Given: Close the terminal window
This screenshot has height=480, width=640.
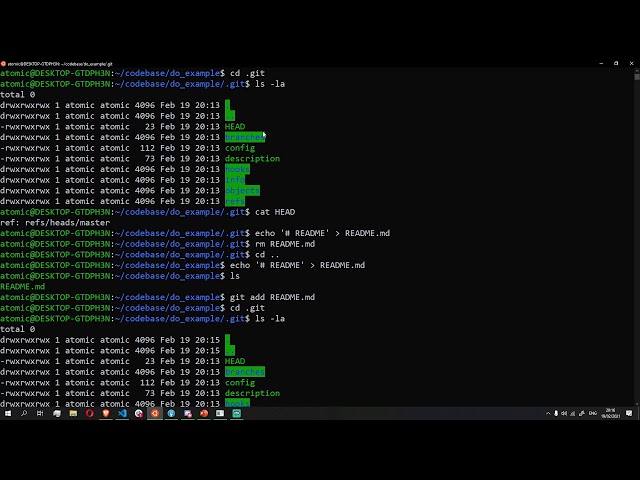Looking at the screenshot, I should [631, 63].
